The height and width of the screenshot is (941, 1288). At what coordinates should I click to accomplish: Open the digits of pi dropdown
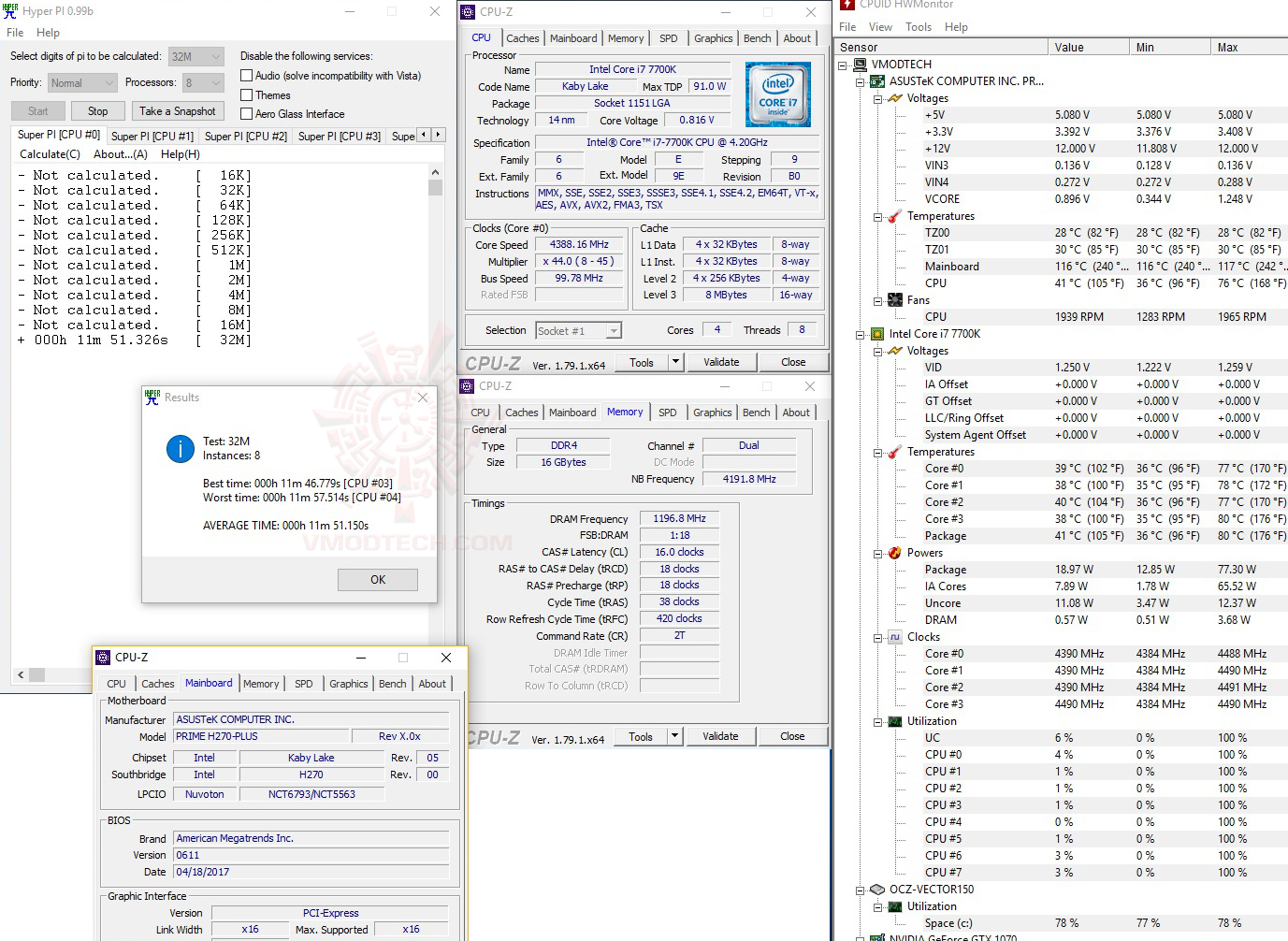[x=216, y=56]
